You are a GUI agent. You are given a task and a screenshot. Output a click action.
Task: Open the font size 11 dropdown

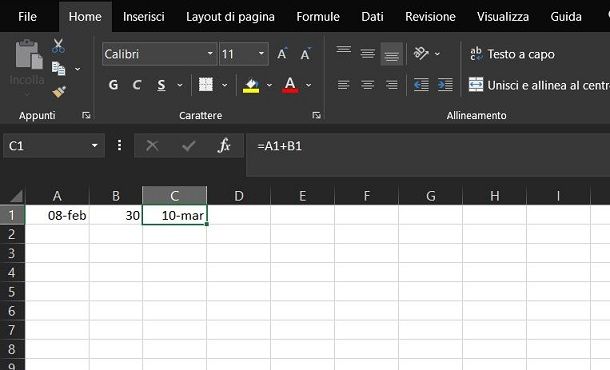click(261, 54)
